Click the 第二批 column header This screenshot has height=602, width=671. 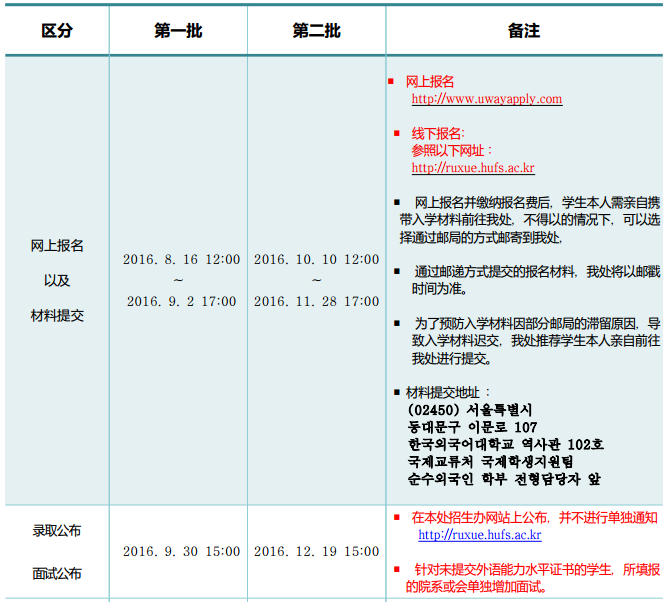click(316, 31)
